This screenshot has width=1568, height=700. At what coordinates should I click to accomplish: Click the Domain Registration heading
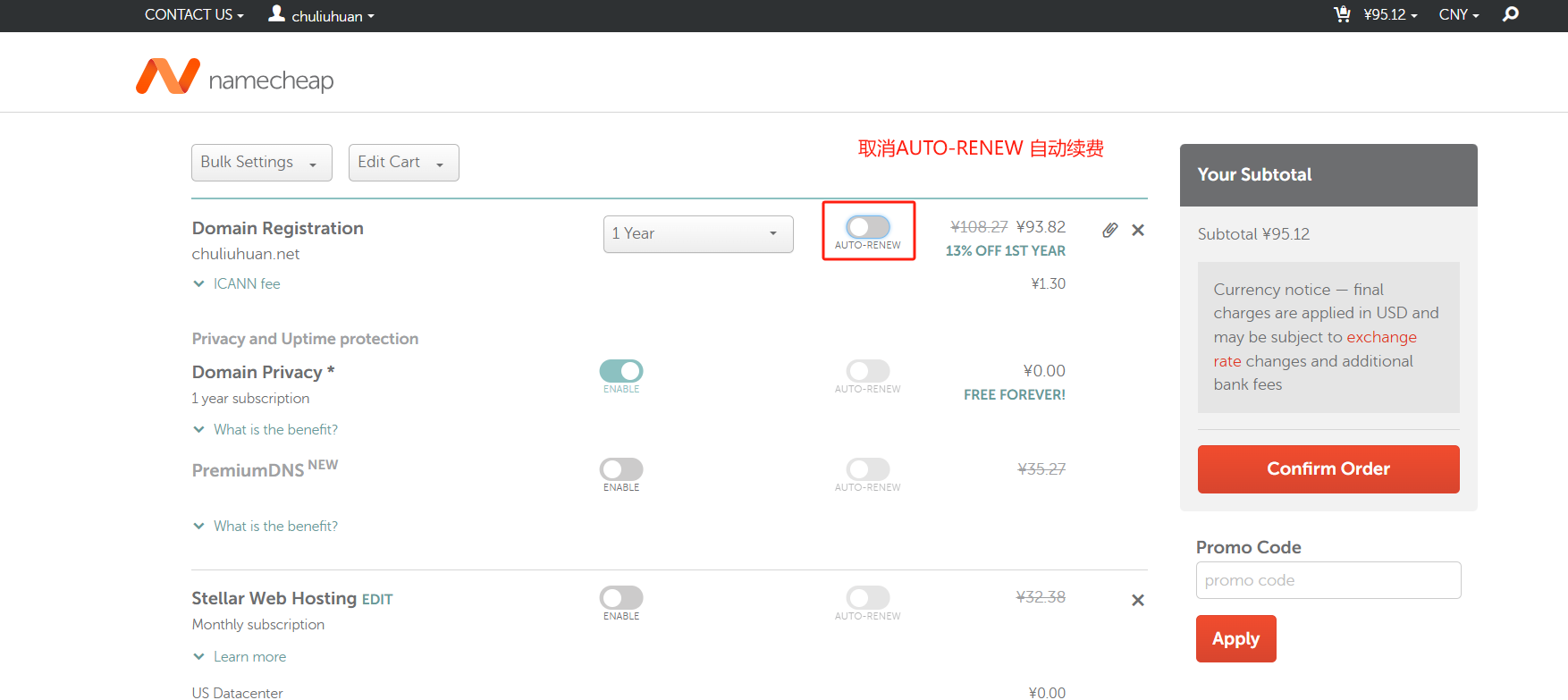tap(277, 228)
